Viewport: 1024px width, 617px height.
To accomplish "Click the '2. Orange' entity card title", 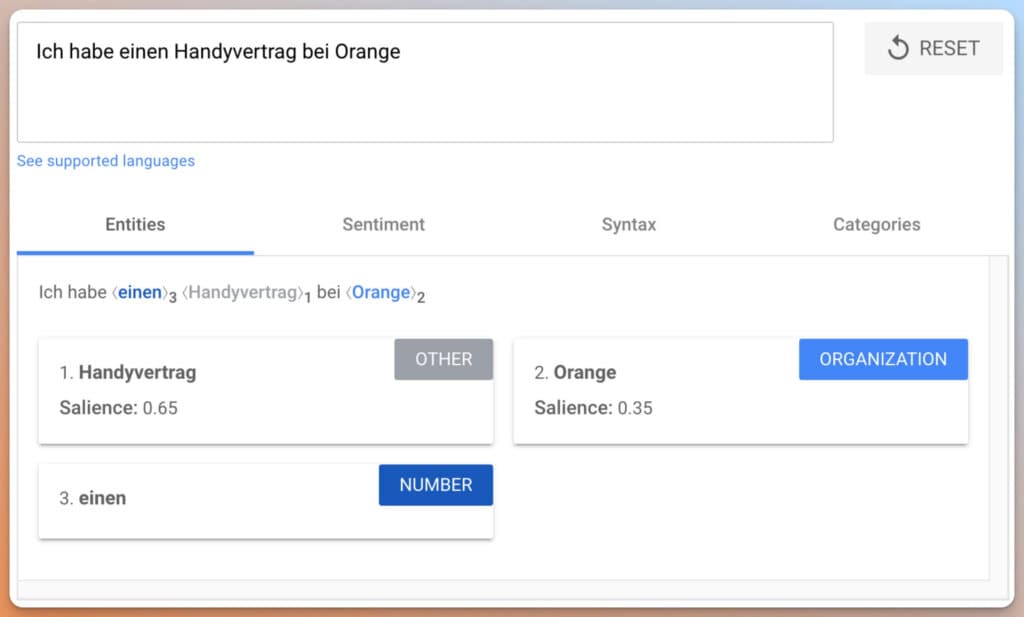I will pyautogui.click(x=575, y=373).
